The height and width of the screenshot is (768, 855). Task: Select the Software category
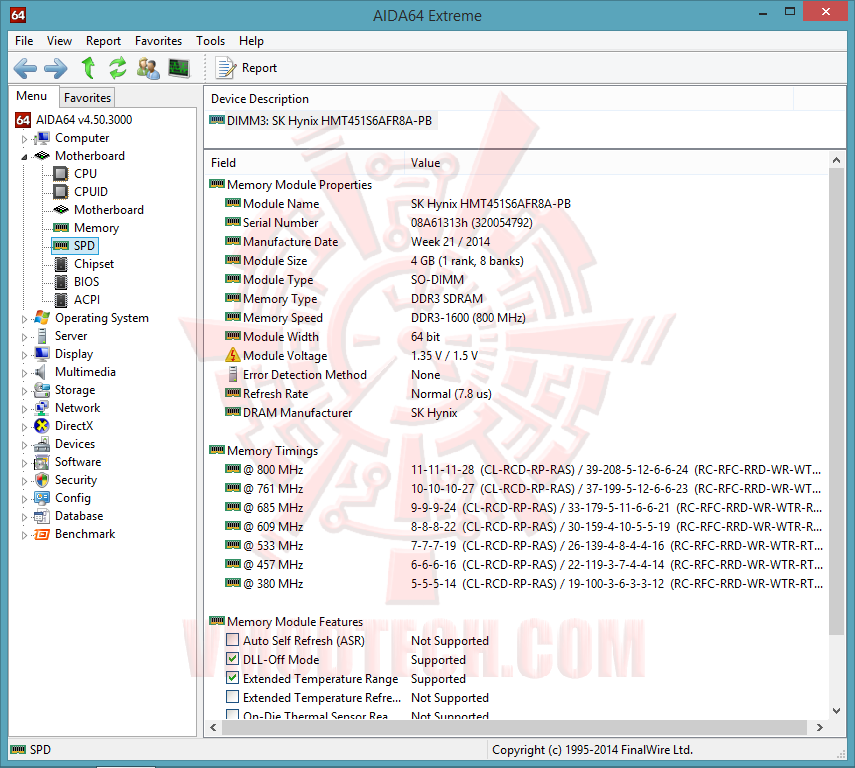78,461
